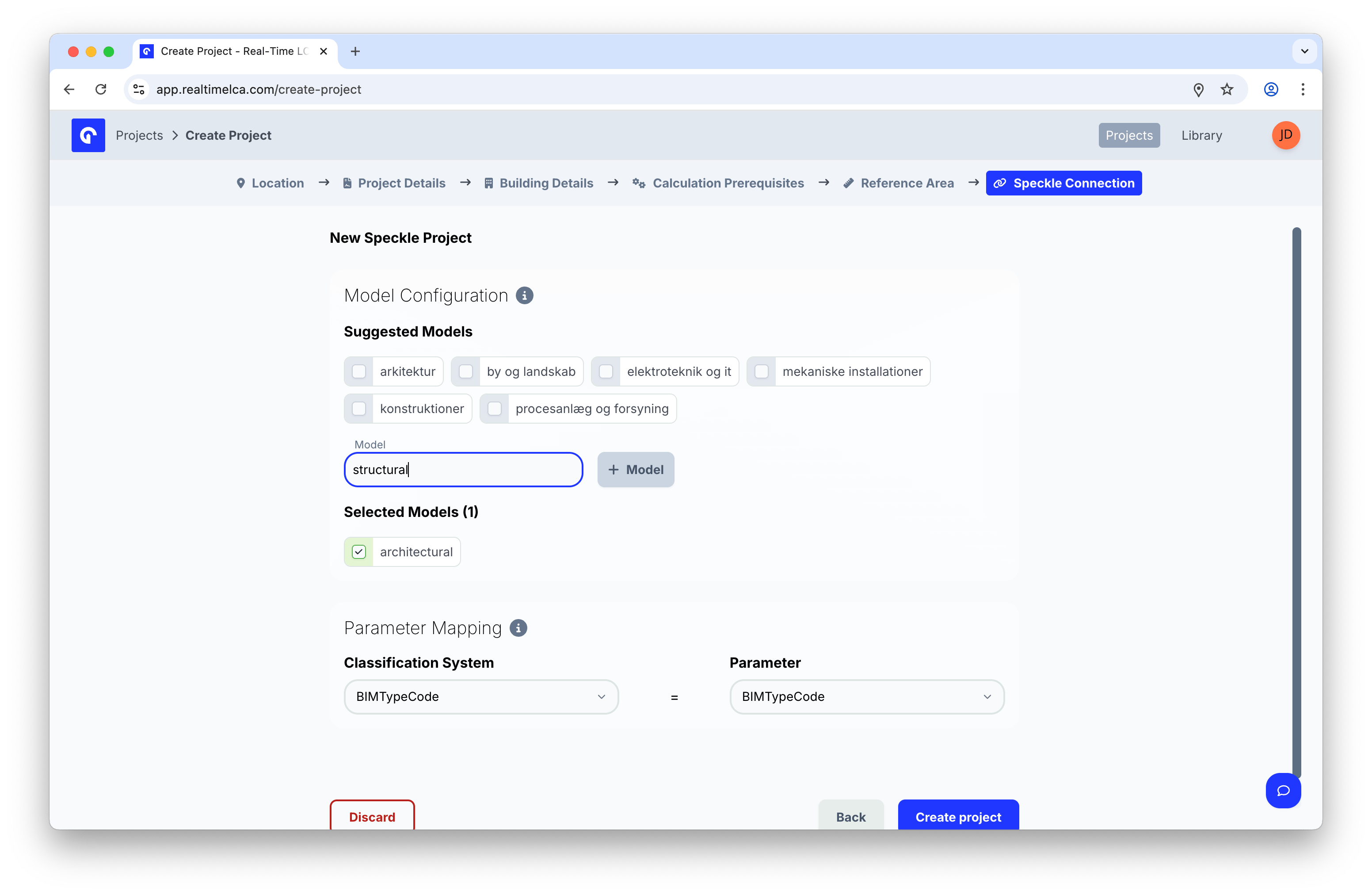Open the Chrome profile icon

(x=1271, y=89)
